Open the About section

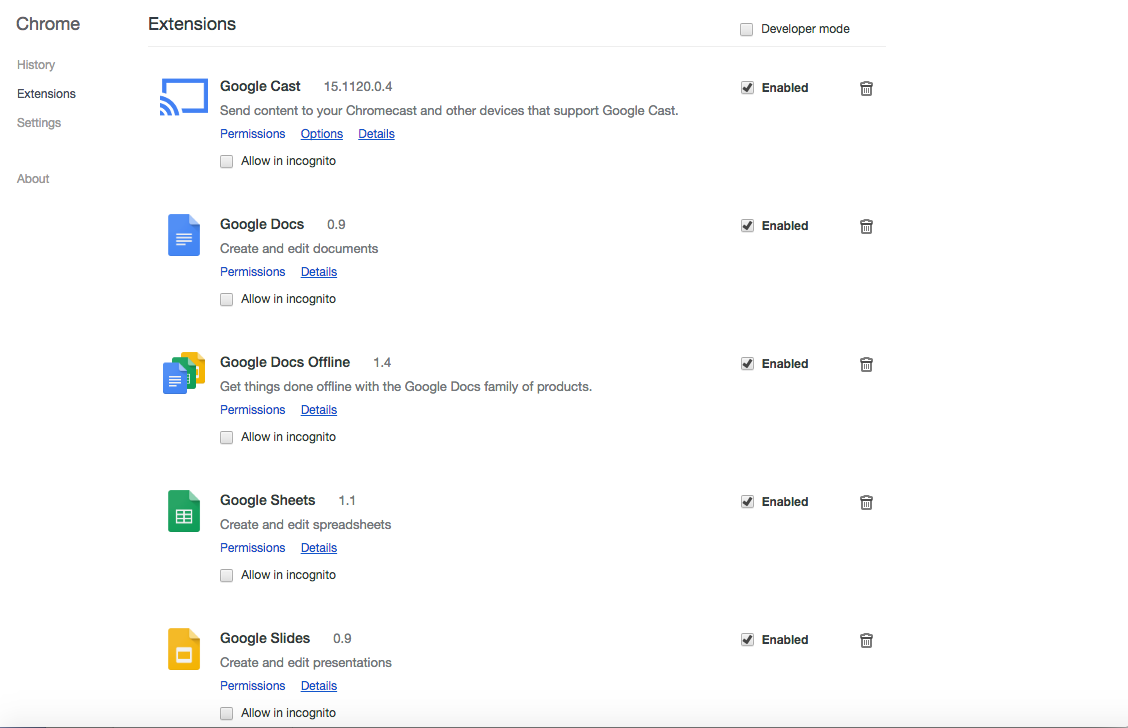[33, 179]
